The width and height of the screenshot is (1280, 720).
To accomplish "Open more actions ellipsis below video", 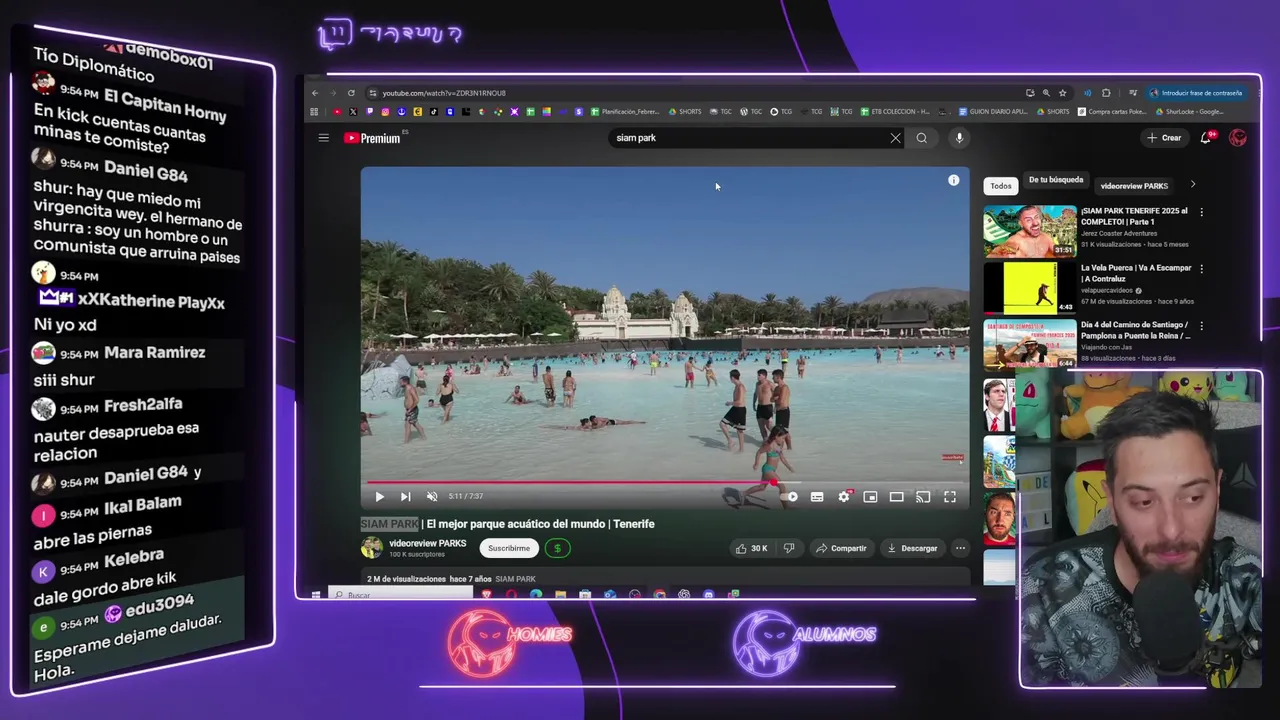I will (x=960, y=548).
